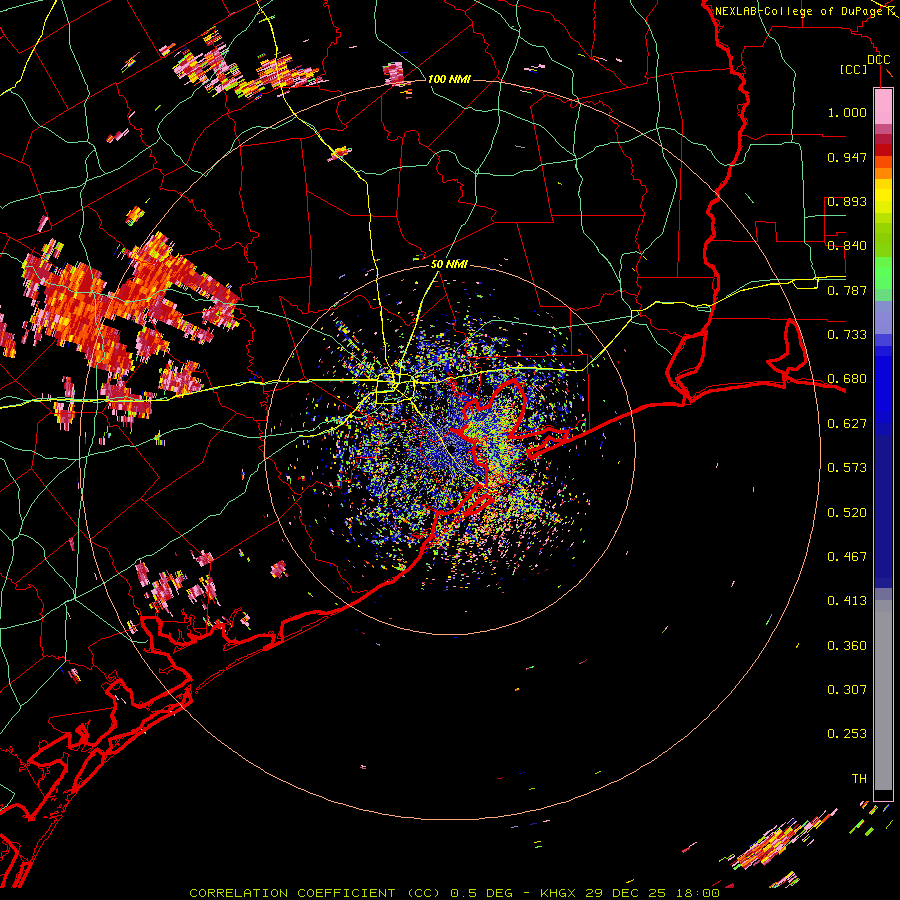This screenshot has height=900, width=900.
Task: Click the 0.947 scale value
Action: (847, 157)
